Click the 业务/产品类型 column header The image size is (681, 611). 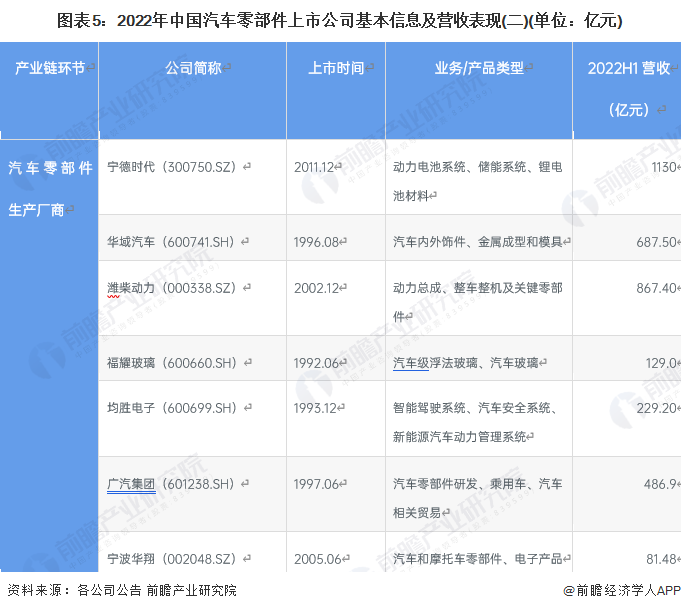[478, 68]
